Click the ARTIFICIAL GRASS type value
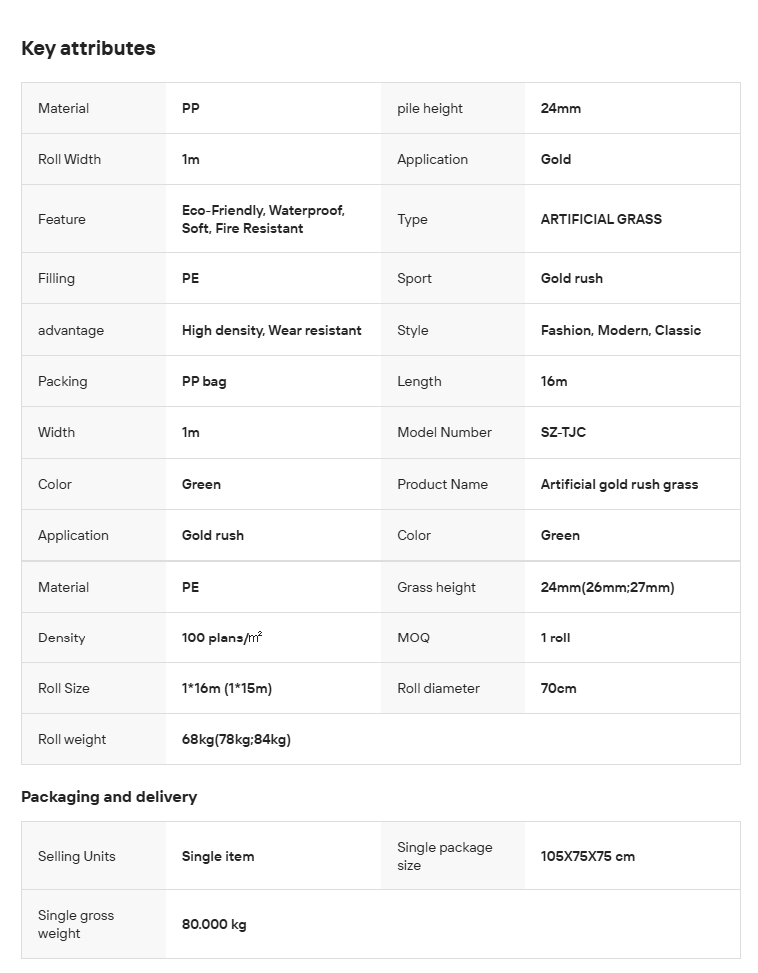The width and height of the screenshot is (758, 973). (601, 219)
